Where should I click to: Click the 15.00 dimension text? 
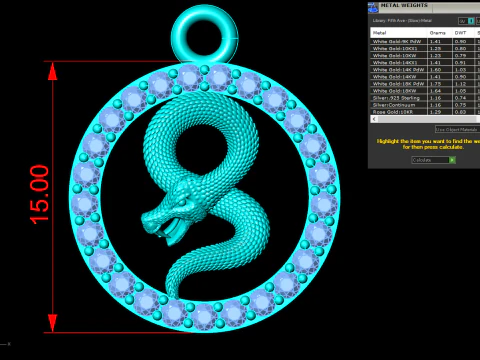coord(39,194)
